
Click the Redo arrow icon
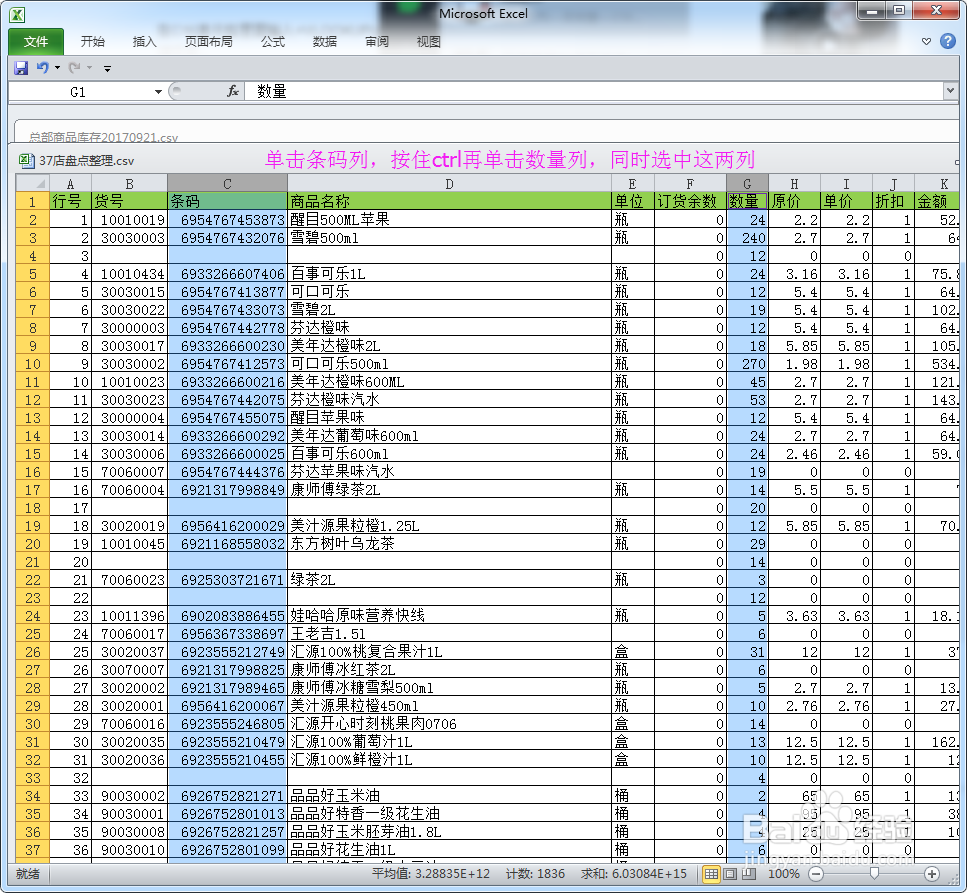(x=75, y=68)
